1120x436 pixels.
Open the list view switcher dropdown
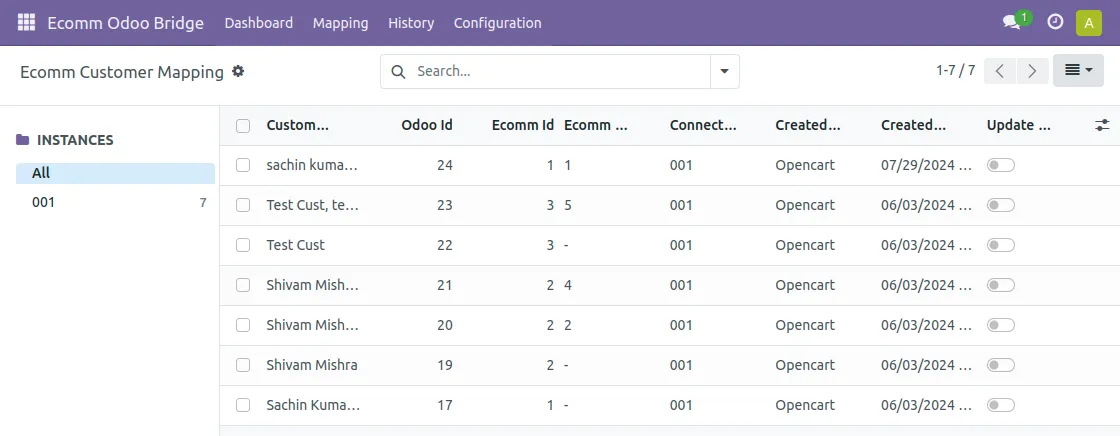(1078, 71)
